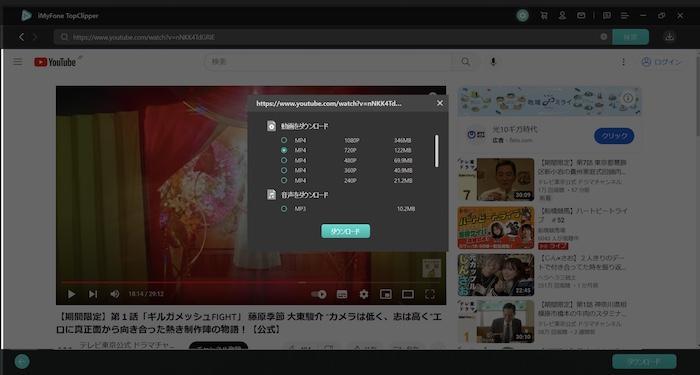700x375 pixels.
Task: Open video player settings gear
Action: (x=364, y=294)
